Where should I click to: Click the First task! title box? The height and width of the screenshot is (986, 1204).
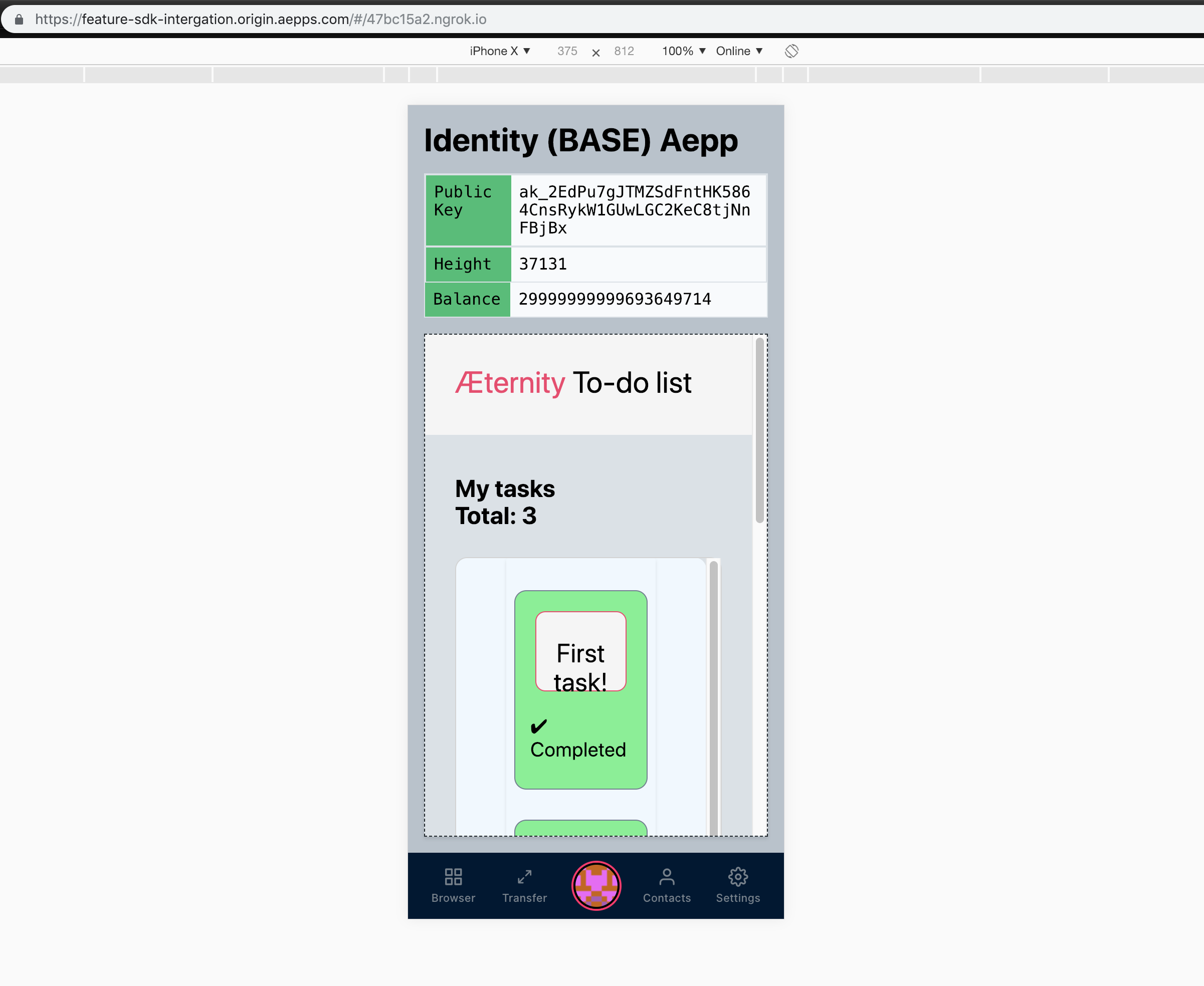coord(580,651)
